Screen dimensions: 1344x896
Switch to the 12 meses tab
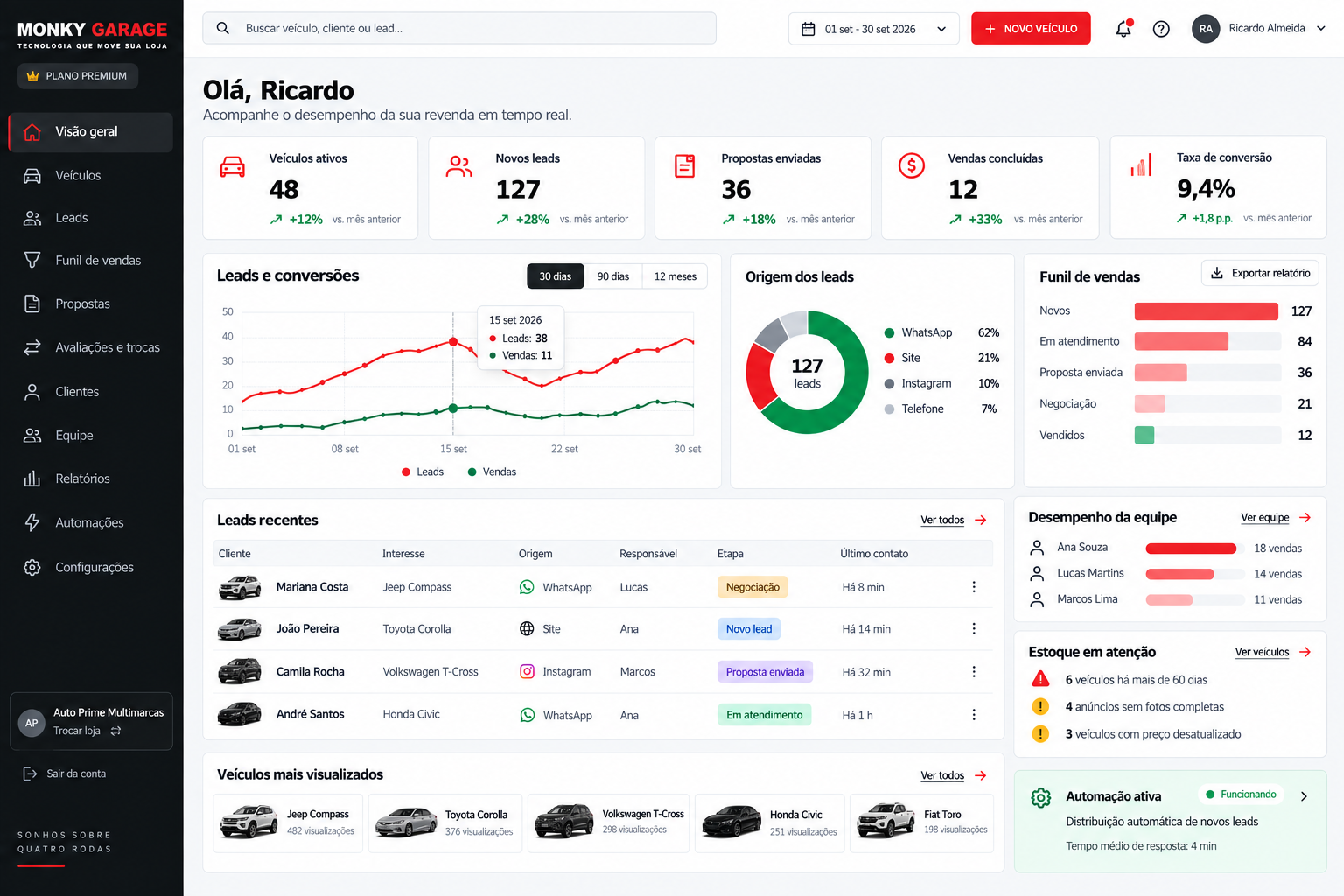(x=675, y=276)
